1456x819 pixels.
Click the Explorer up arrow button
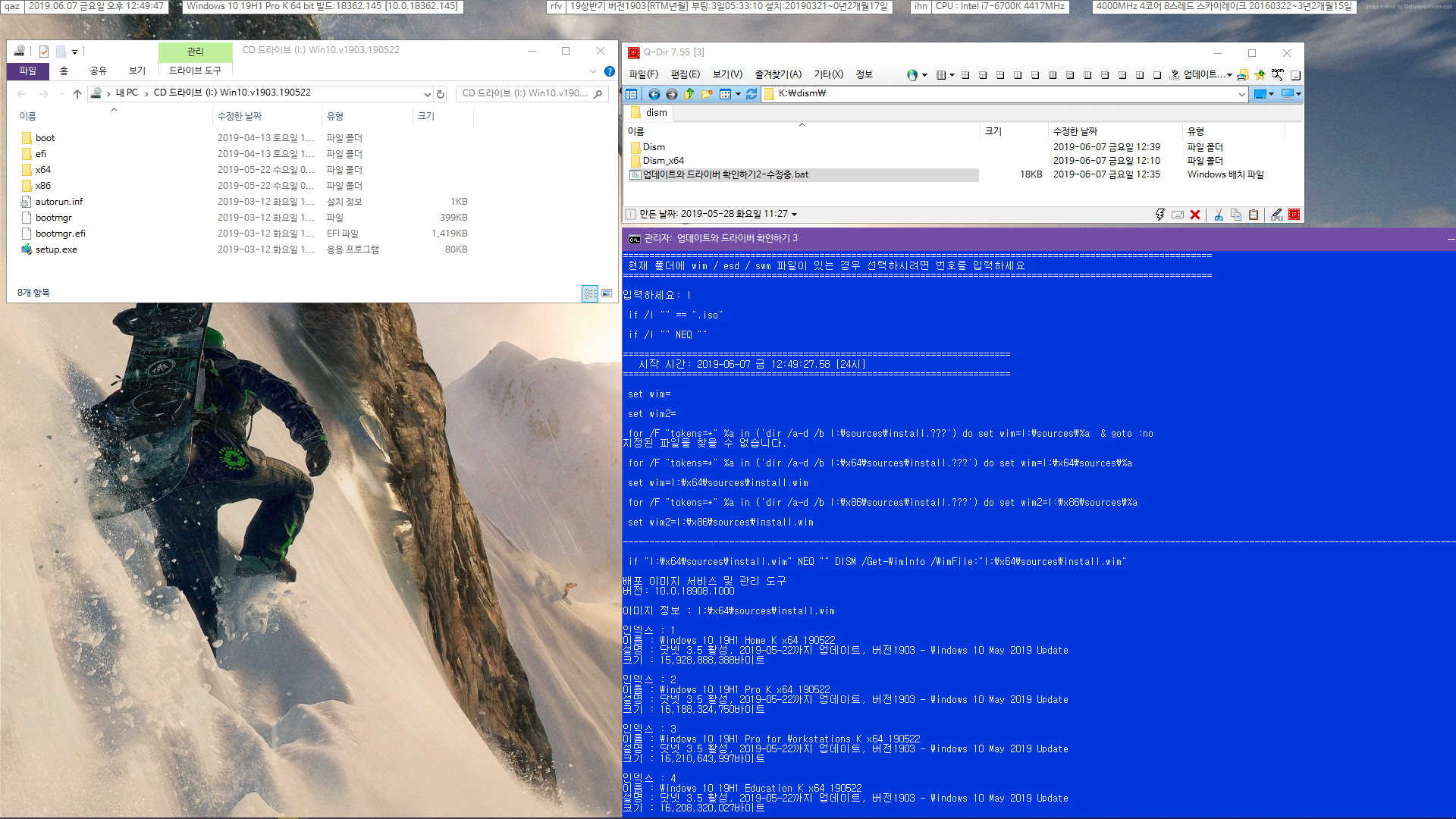(77, 93)
